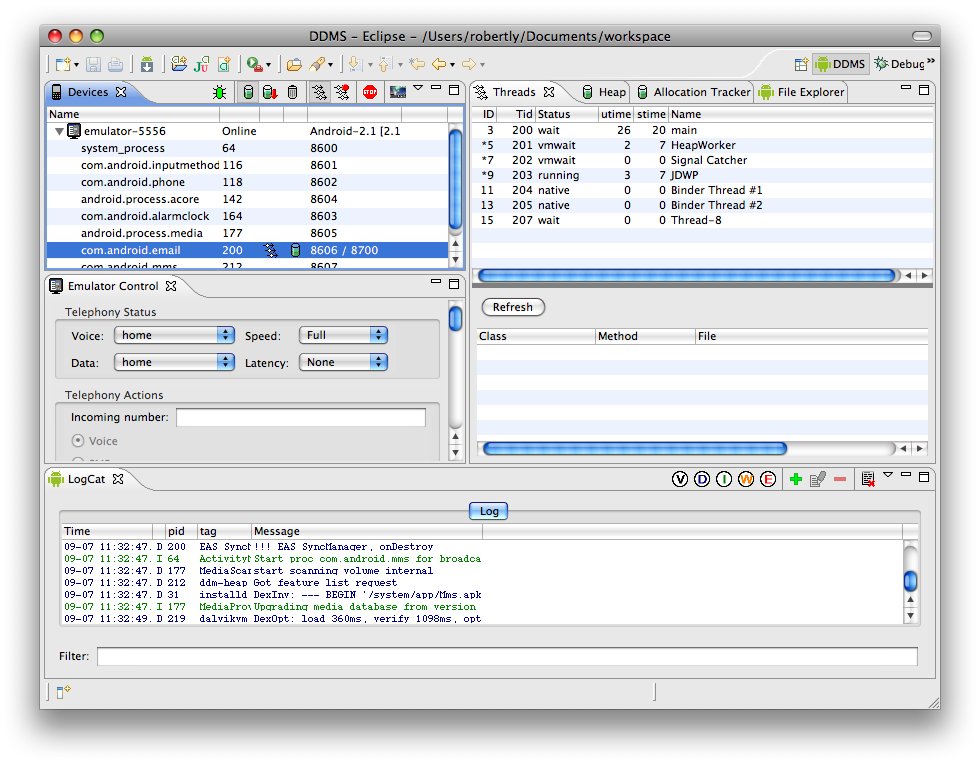Screen dimensions: 980x764
Task: Enable the Error log level filter
Action: tap(768, 479)
